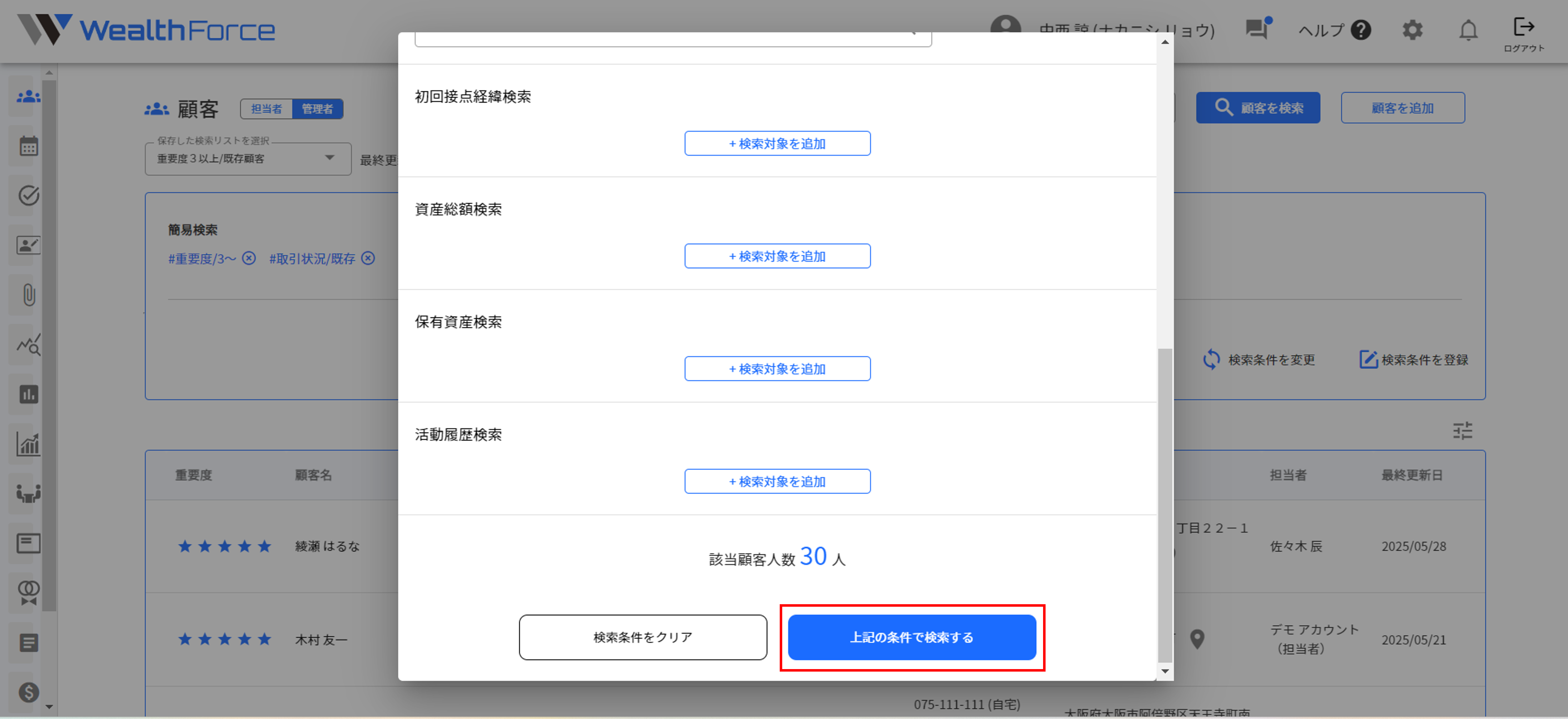Remove the #重要度/3〜 search tag
The height and width of the screenshot is (719, 1568).
249,258
